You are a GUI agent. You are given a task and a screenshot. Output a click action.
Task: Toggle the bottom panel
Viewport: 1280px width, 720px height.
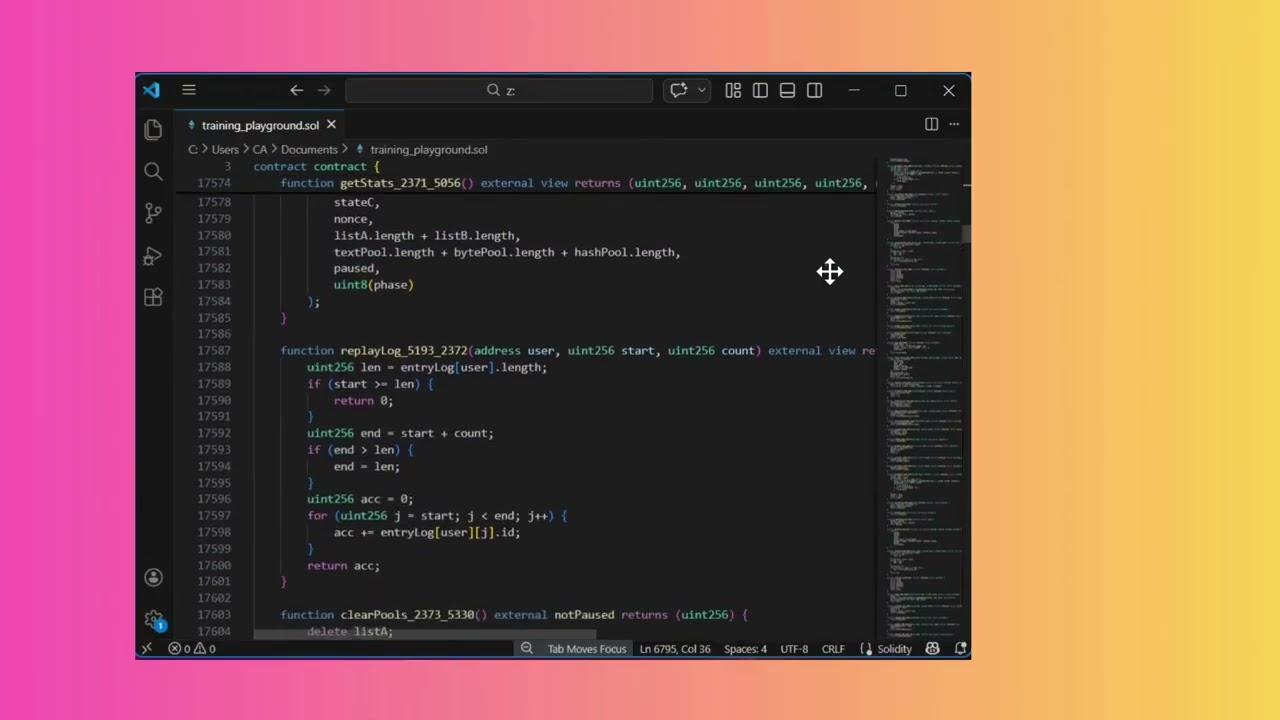(x=787, y=90)
